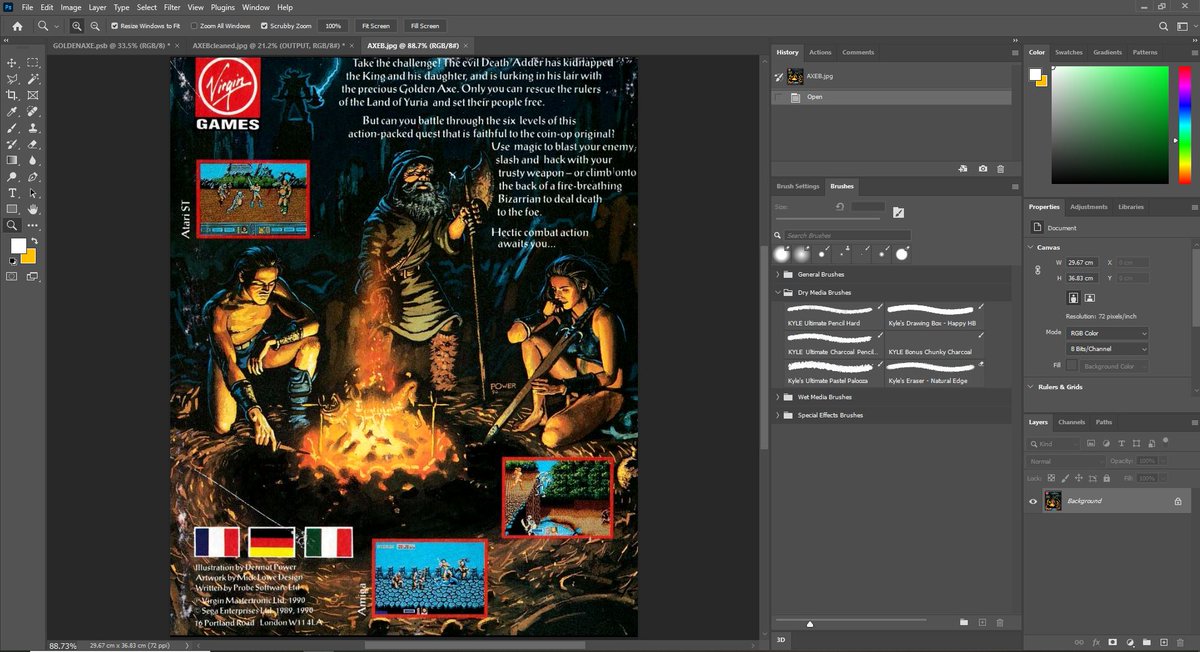This screenshot has width=1200, height=652.
Task: Select the Brush tool
Action: 13,127
